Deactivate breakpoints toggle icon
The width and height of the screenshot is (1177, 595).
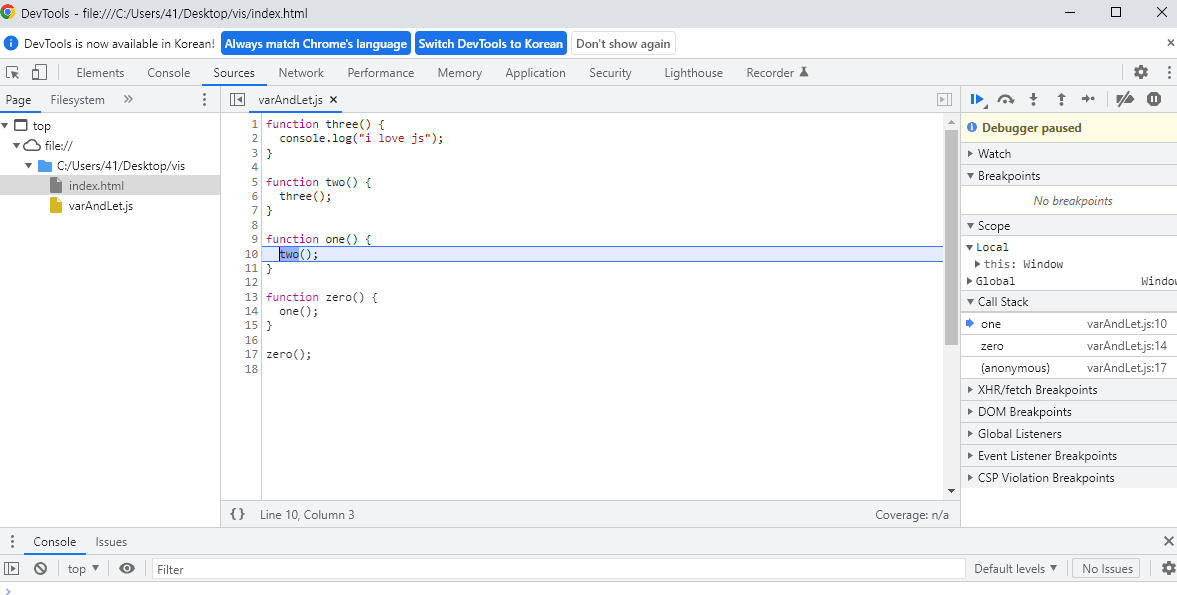pyautogui.click(x=1124, y=99)
